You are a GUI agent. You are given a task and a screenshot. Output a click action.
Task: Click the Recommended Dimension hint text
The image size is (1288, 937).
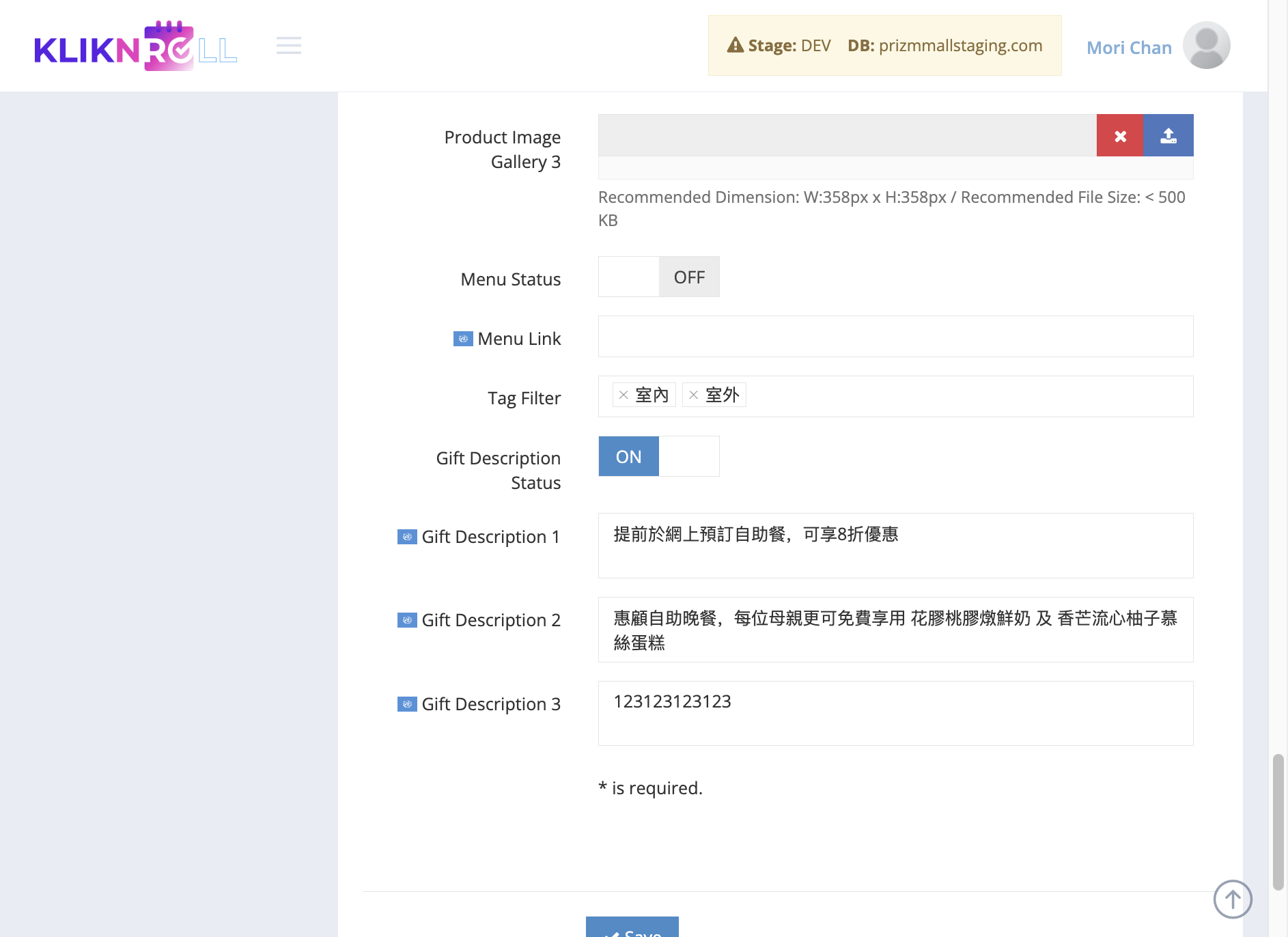point(892,208)
